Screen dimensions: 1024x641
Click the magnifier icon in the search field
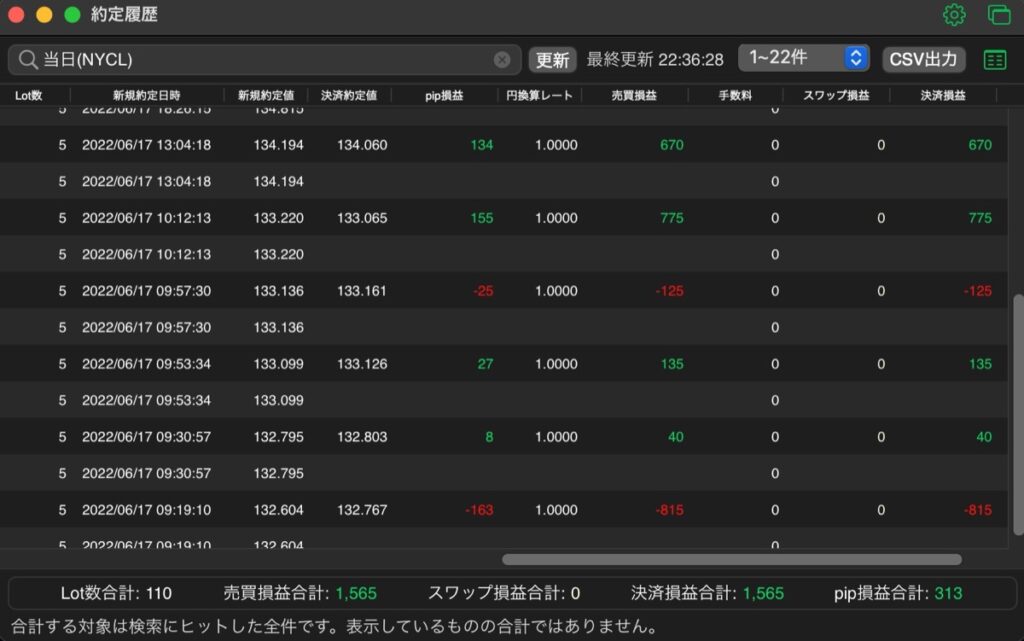point(27,60)
